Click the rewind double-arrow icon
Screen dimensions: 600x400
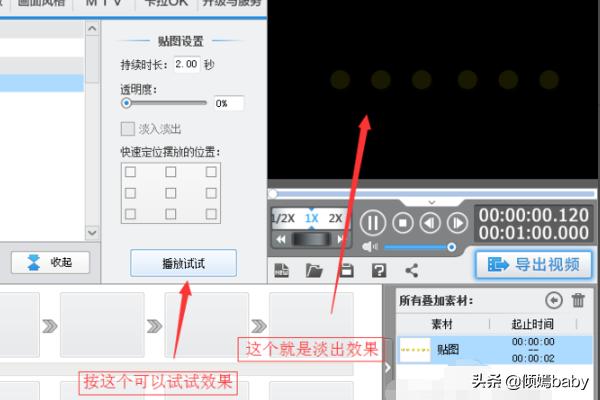coord(281,240)
